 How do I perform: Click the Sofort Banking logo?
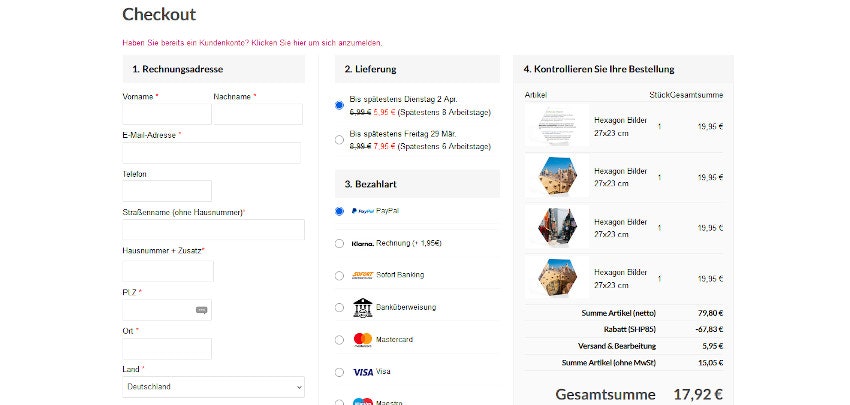coord(362,275)
